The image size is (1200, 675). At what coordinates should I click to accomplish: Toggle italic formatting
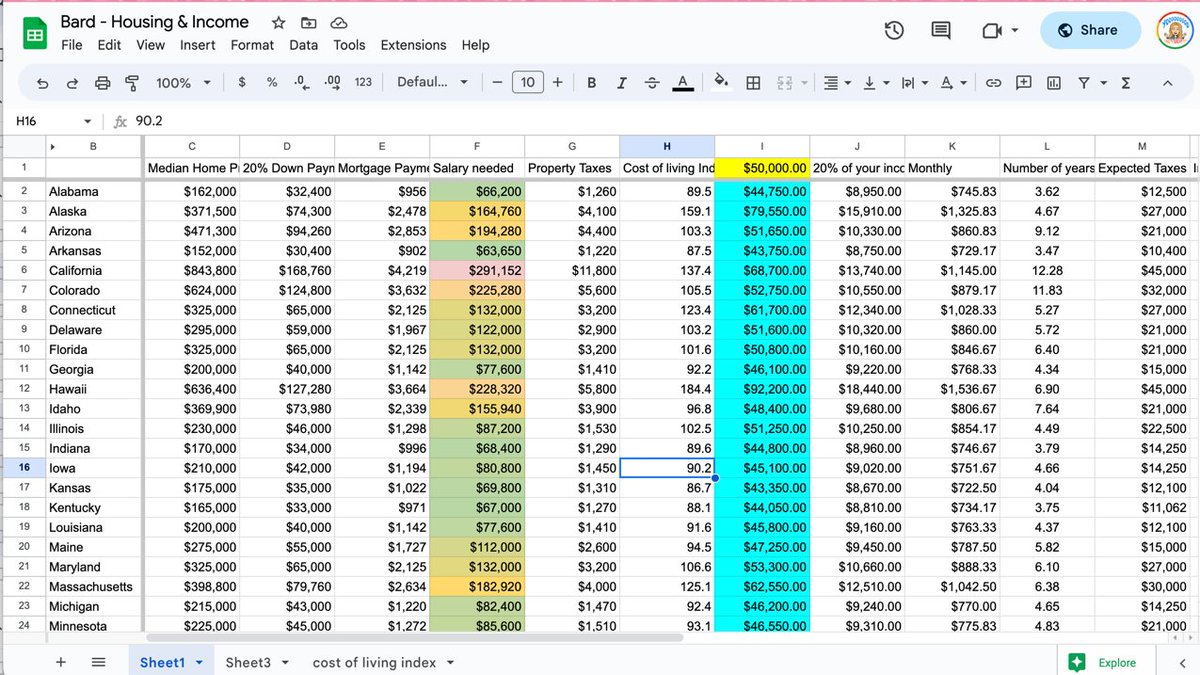tap(621, 82)
